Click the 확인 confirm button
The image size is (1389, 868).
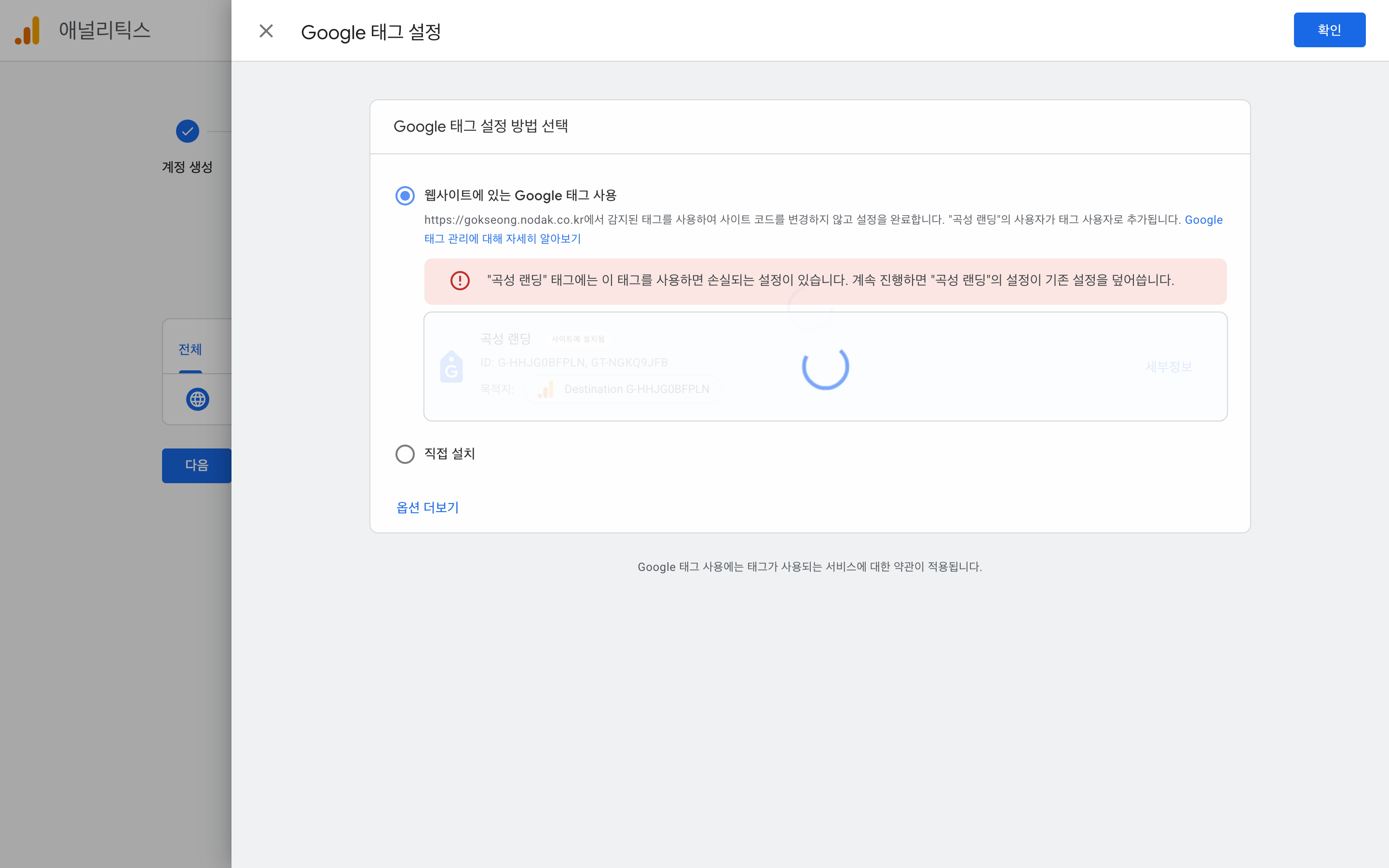(1329, 30)
